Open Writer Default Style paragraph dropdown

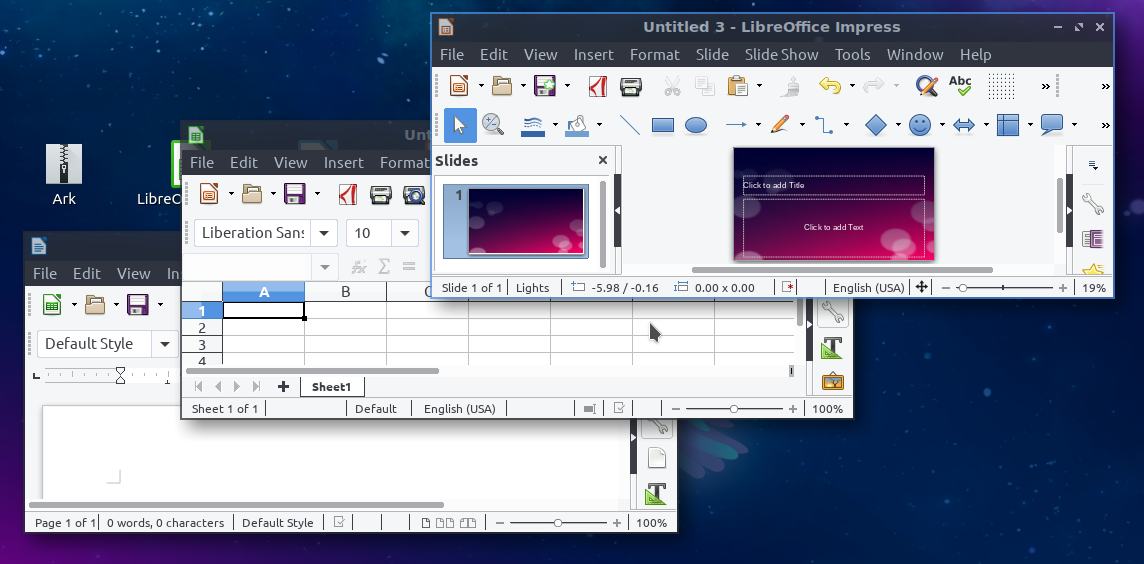pyautogui.click(x=166, y=344)
